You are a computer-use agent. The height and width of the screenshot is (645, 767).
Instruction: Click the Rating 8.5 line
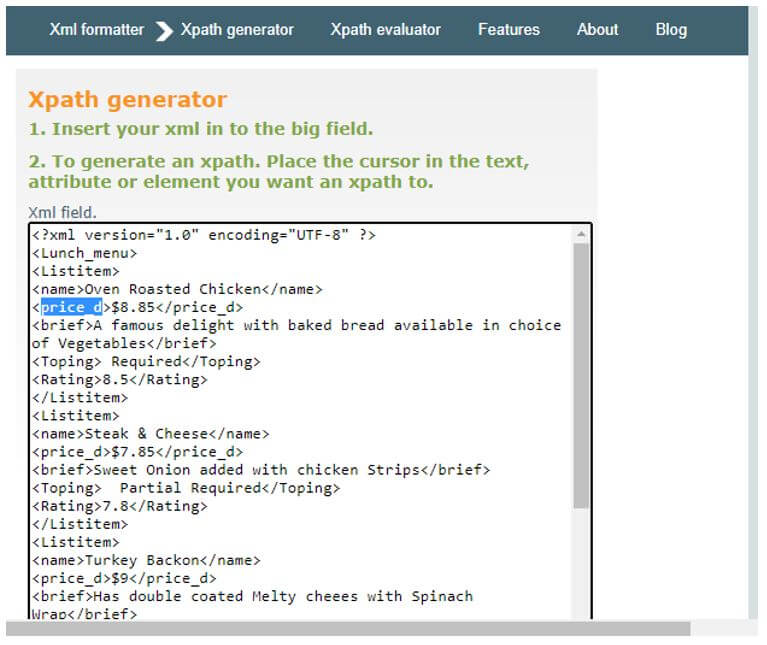pyautogui.click(x=119, y=380)
